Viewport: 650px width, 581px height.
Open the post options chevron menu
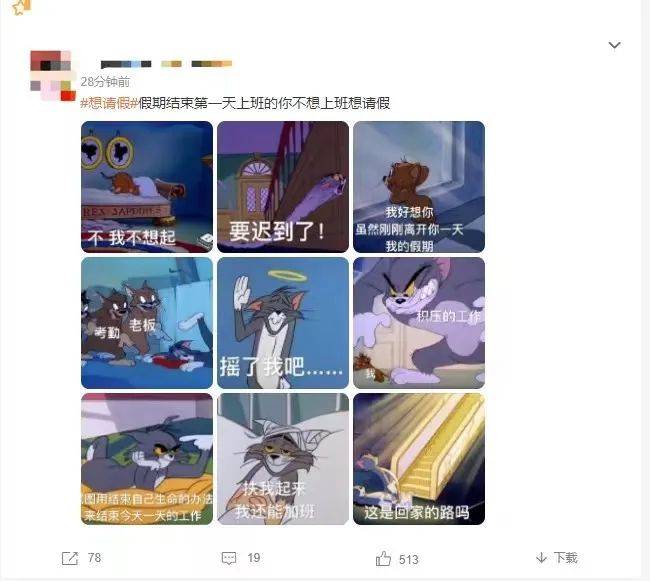point(614,45)
